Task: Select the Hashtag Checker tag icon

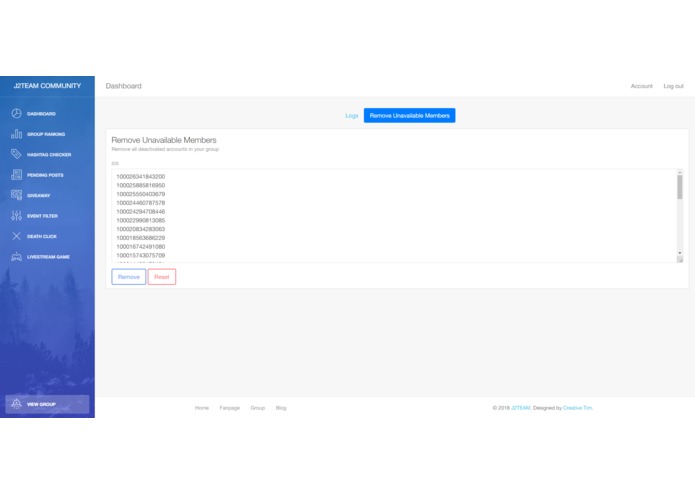Action: click(x=16, y=154)
